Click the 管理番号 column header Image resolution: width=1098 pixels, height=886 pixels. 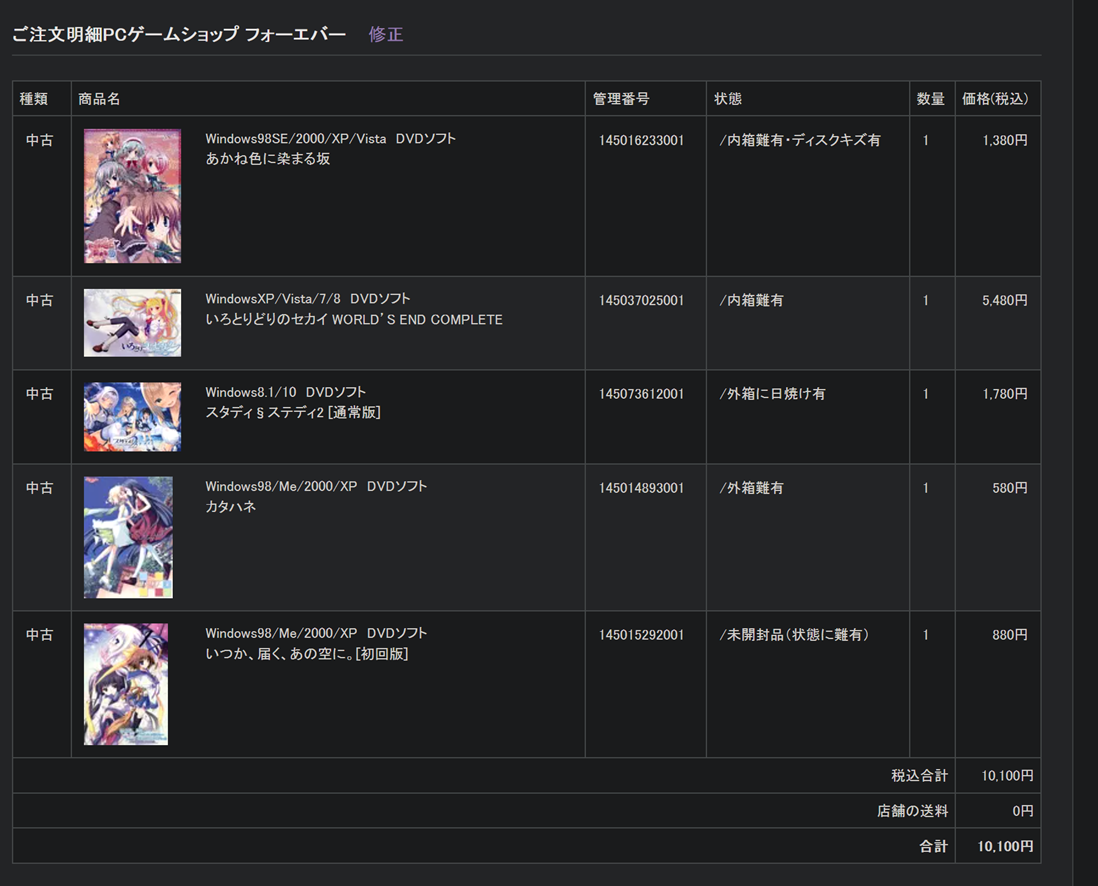pyautogui.click(x=621, y=99)
